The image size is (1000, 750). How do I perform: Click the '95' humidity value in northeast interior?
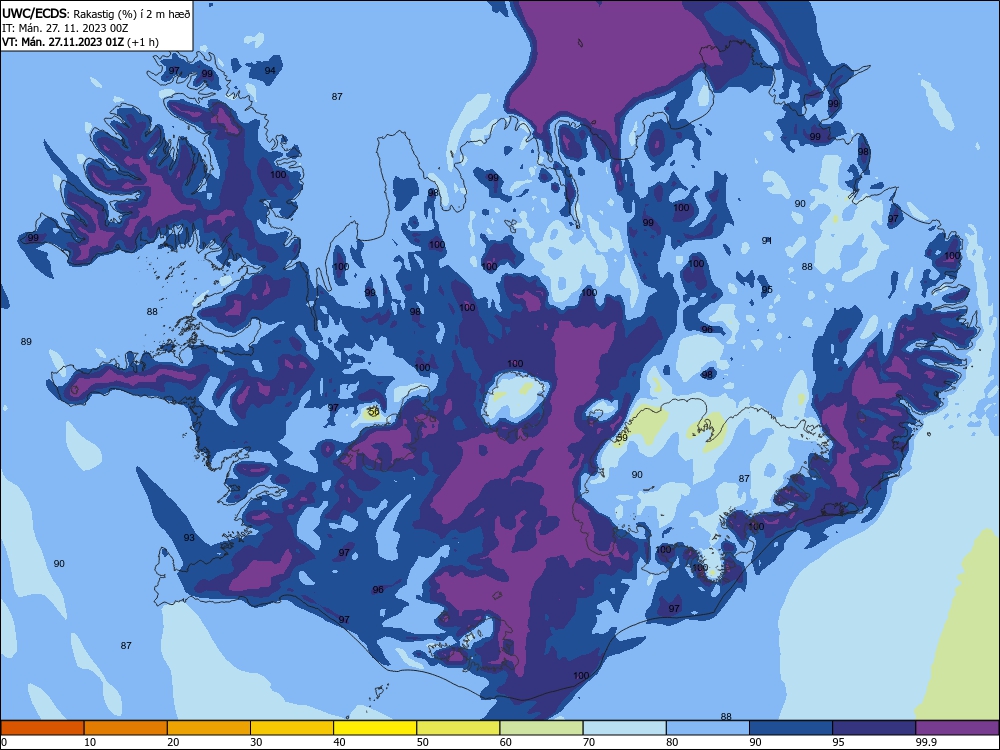click(767, 290)
